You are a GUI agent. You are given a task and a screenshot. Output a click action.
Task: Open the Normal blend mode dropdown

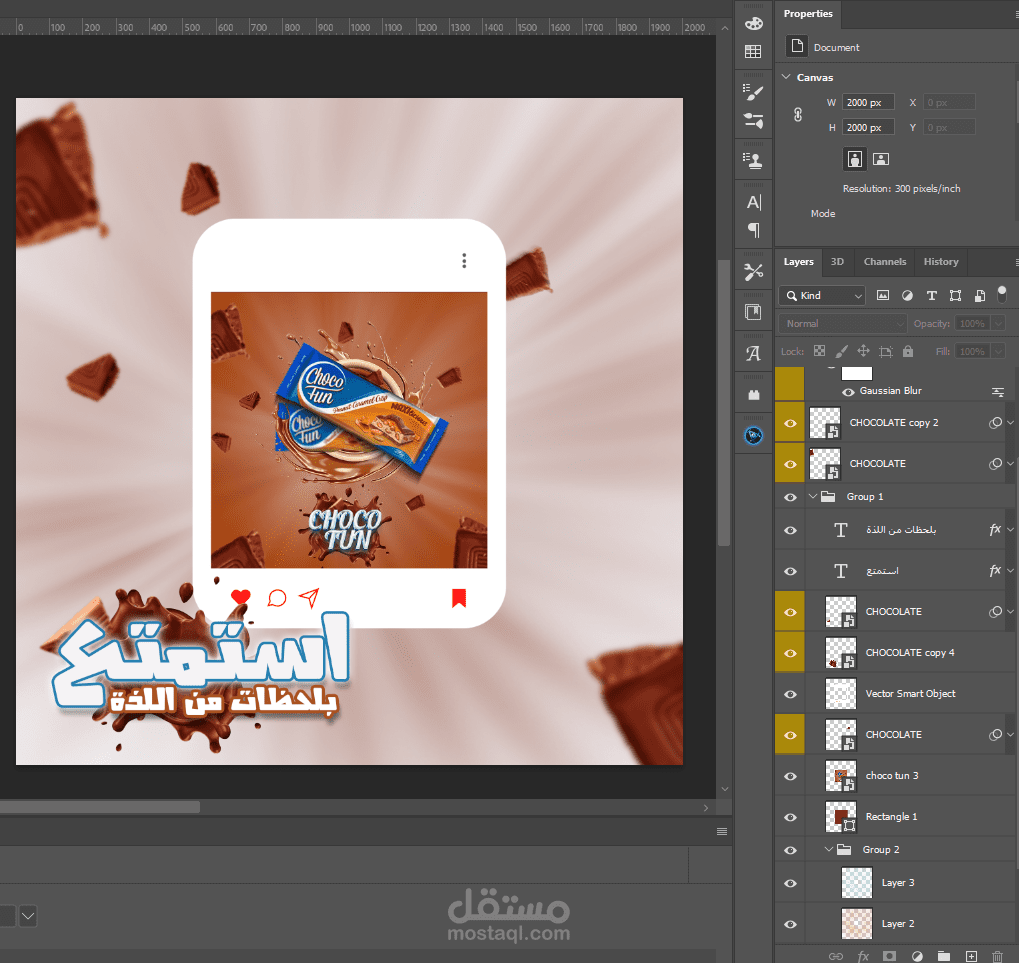(842, 324)
